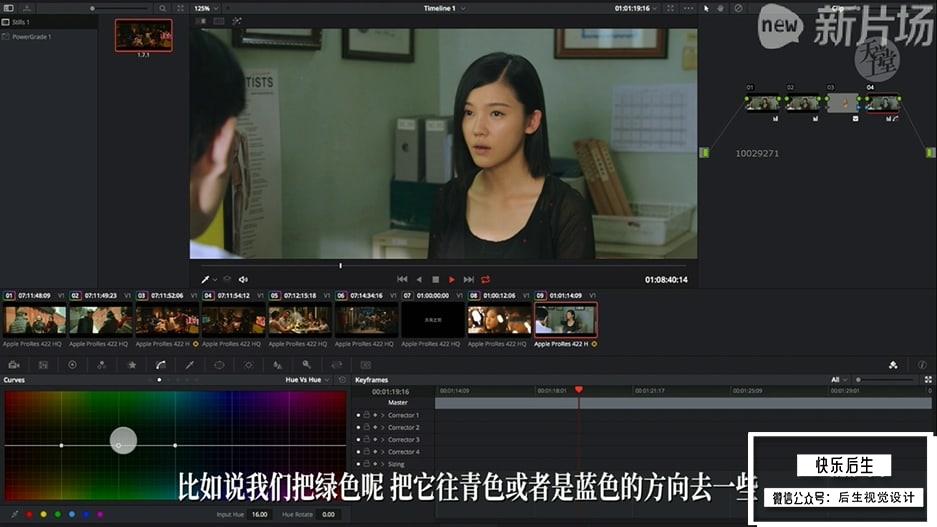Click the Input Hue value field
The image size is (937, 527).
click(260, 514)
